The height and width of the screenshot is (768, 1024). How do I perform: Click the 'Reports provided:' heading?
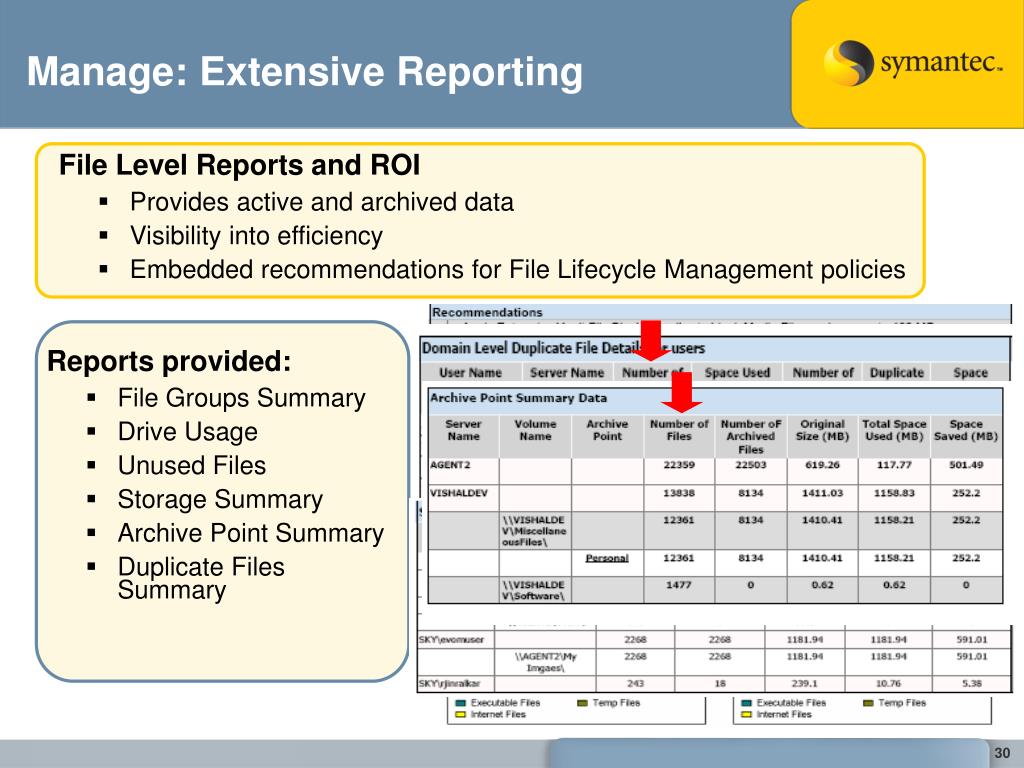coord(169,361)
